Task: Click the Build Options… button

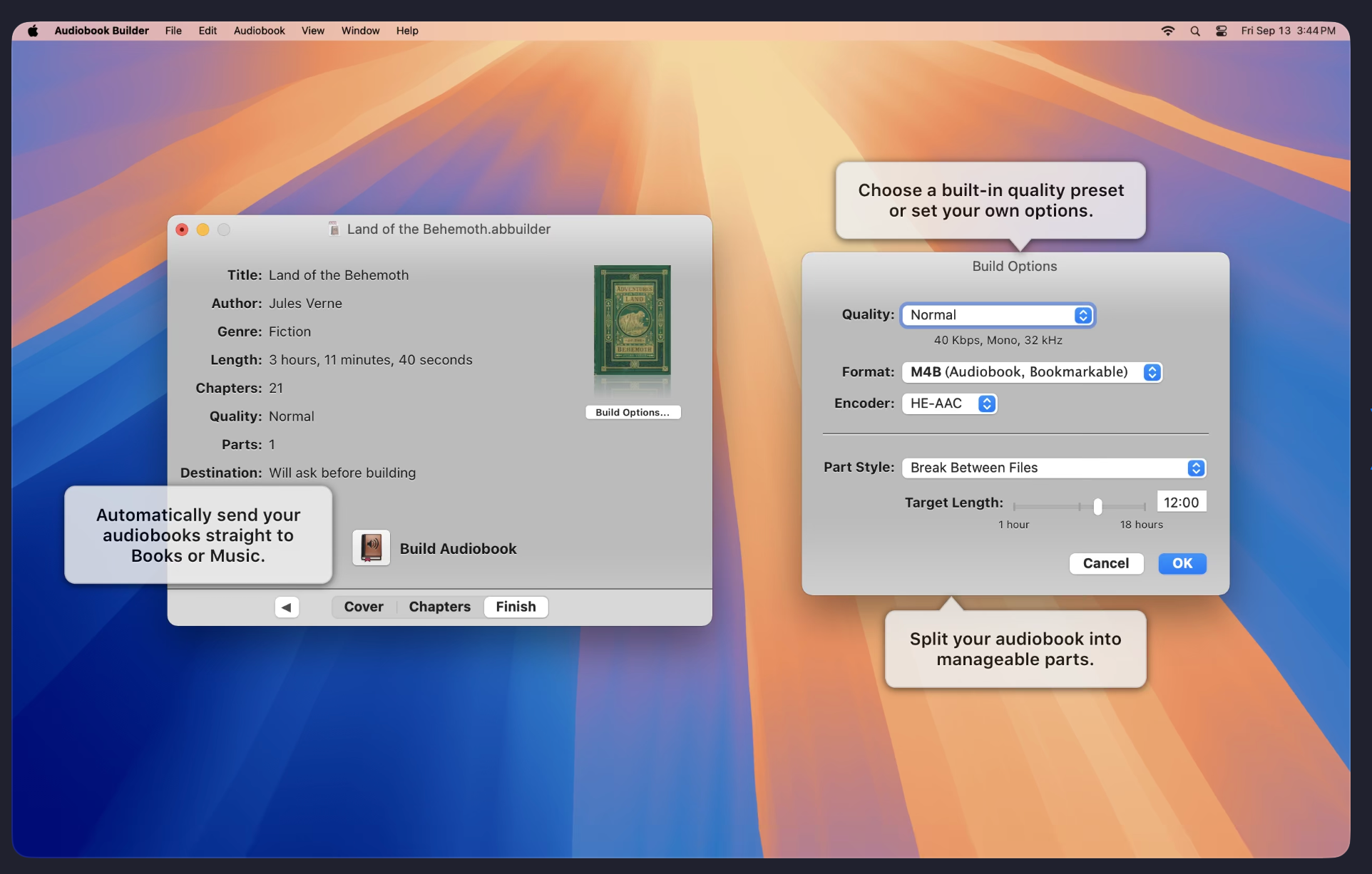Action: coord(633,412)
